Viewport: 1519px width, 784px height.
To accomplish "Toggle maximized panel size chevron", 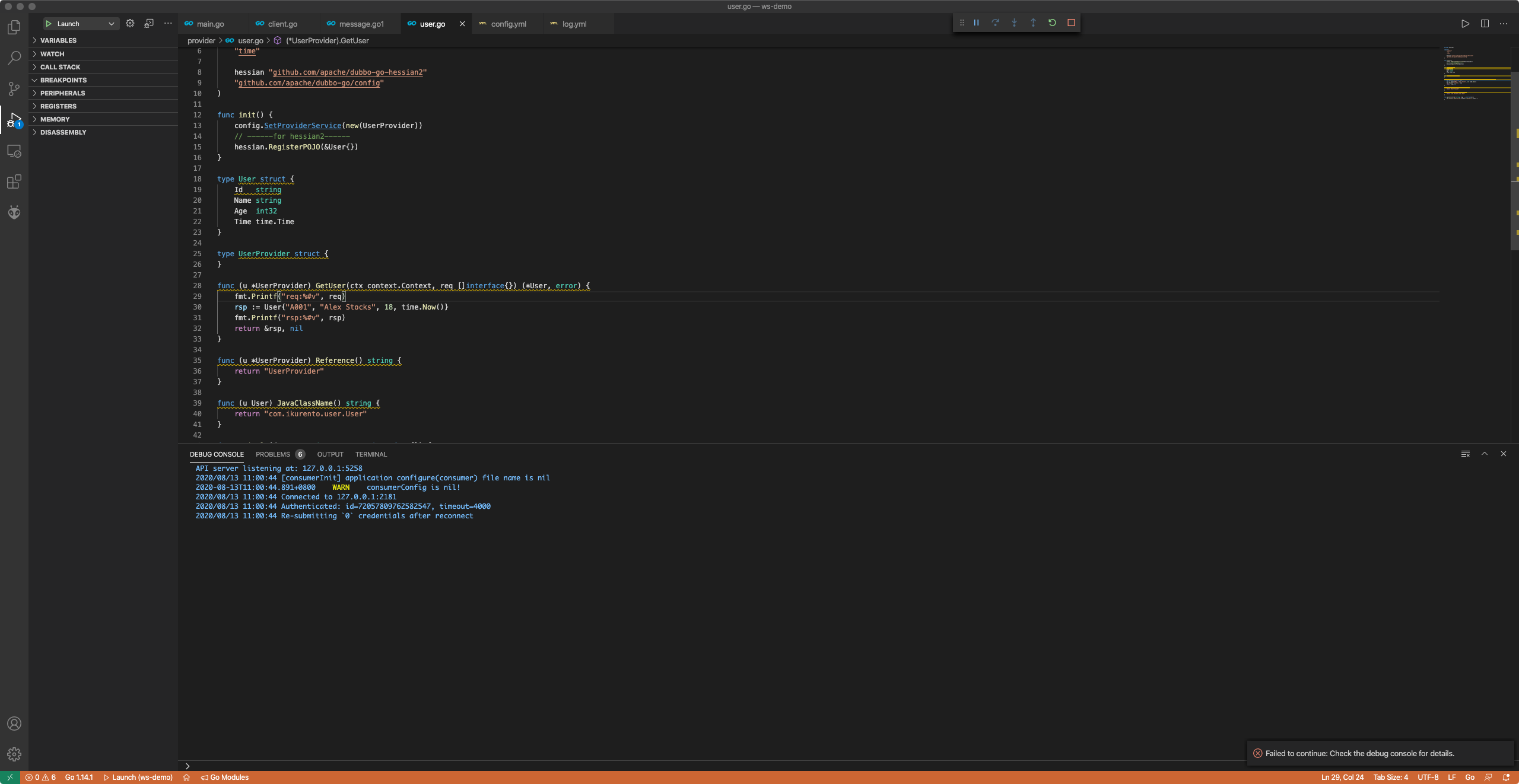I will pyautogui.click(x=1485, y=454).
